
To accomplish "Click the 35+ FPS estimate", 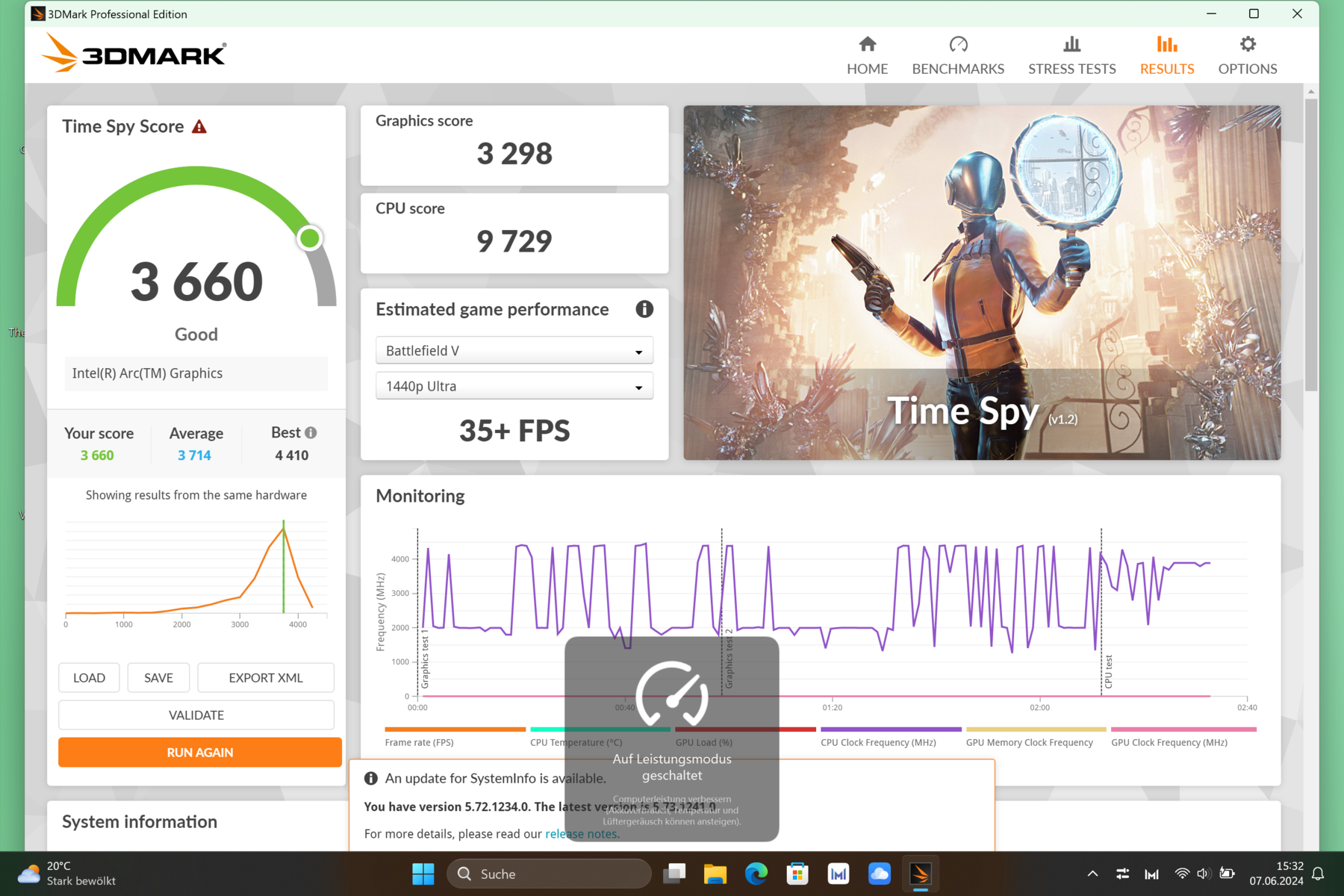I will click(514, 431).
